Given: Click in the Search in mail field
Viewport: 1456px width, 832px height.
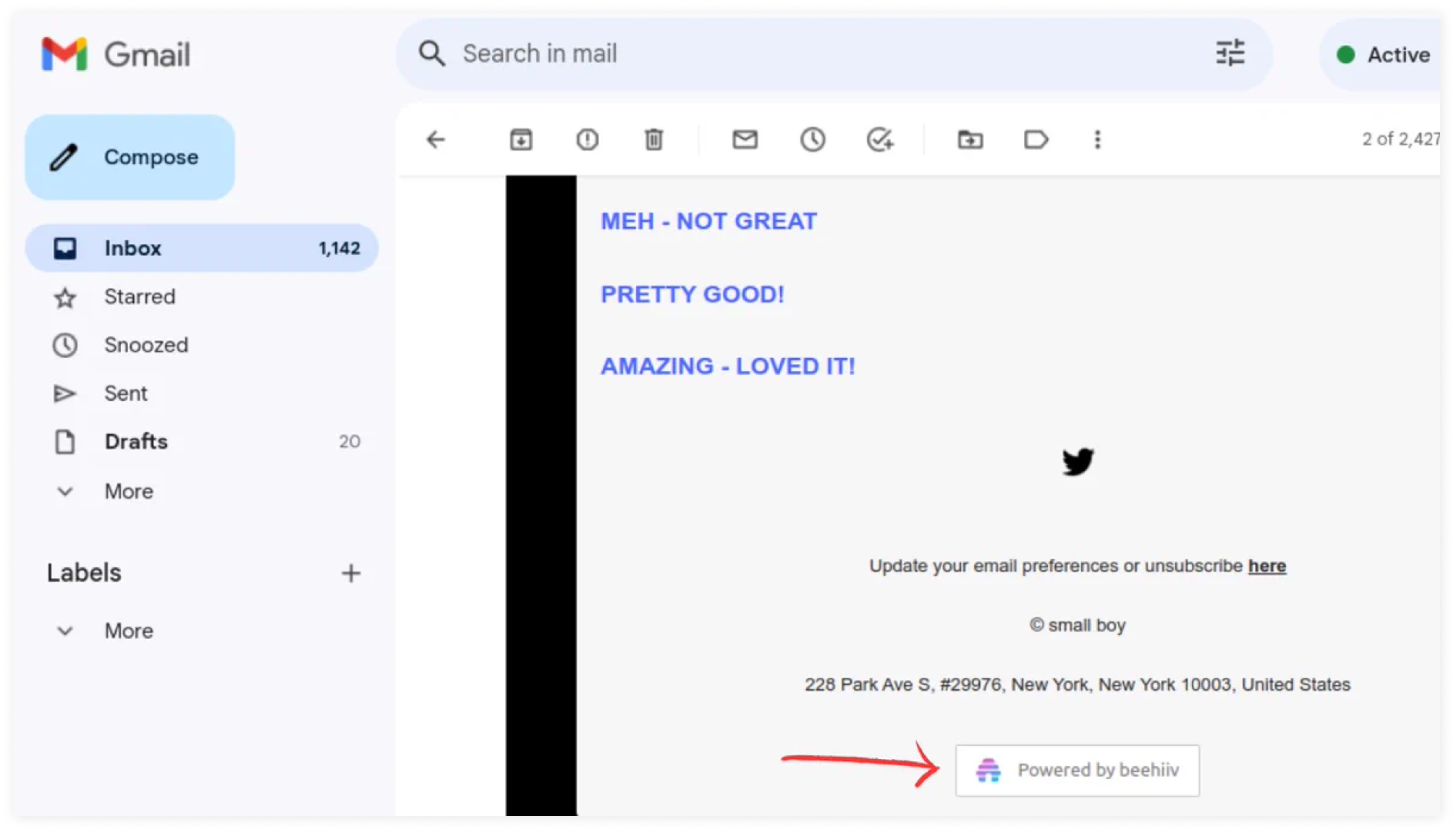Looking at the screenshot, I should click(x=796, y=54).
